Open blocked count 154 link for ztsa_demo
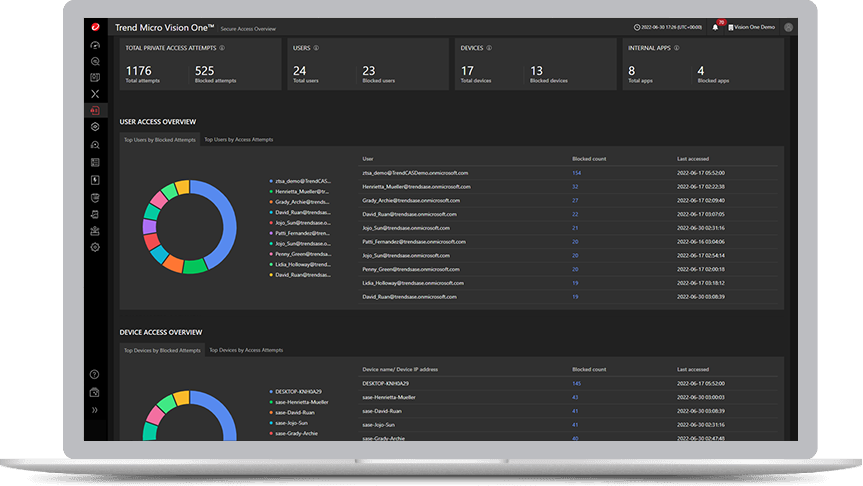Viewport: 863px width, 486px height. pyautogui.click(x=576, y=173)
